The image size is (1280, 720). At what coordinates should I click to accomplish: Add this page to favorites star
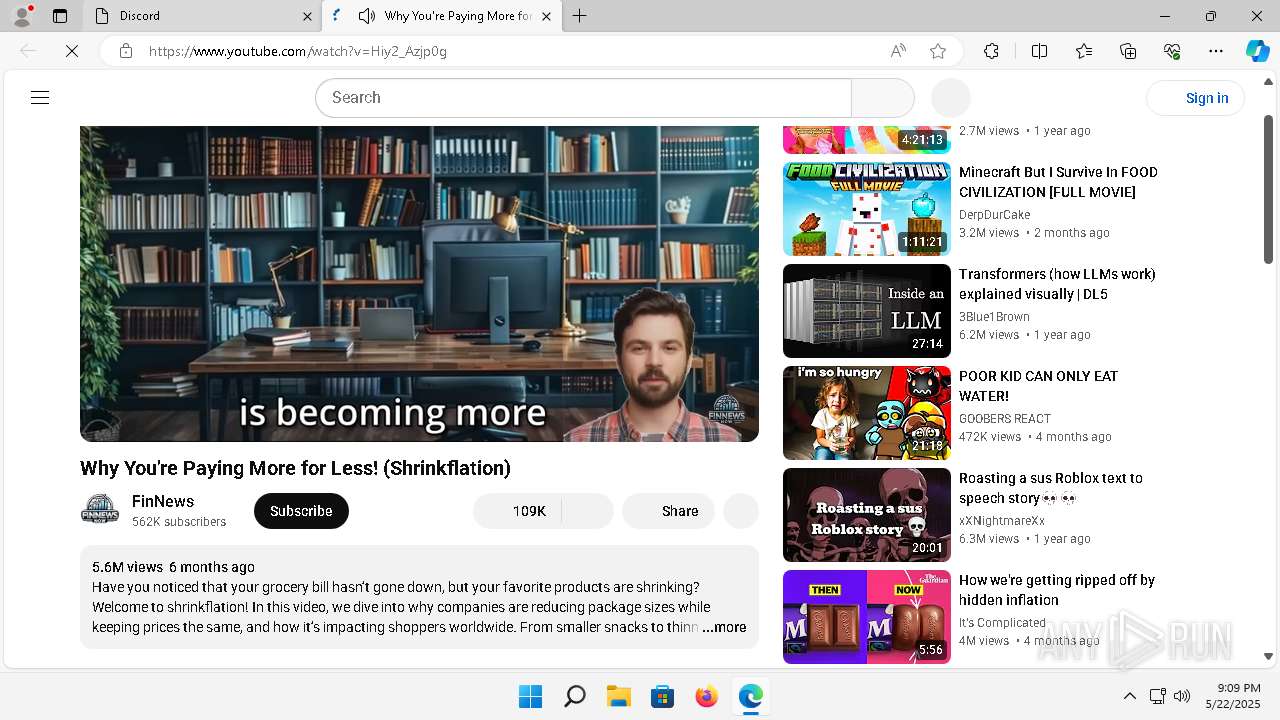(x=937, y=51)
